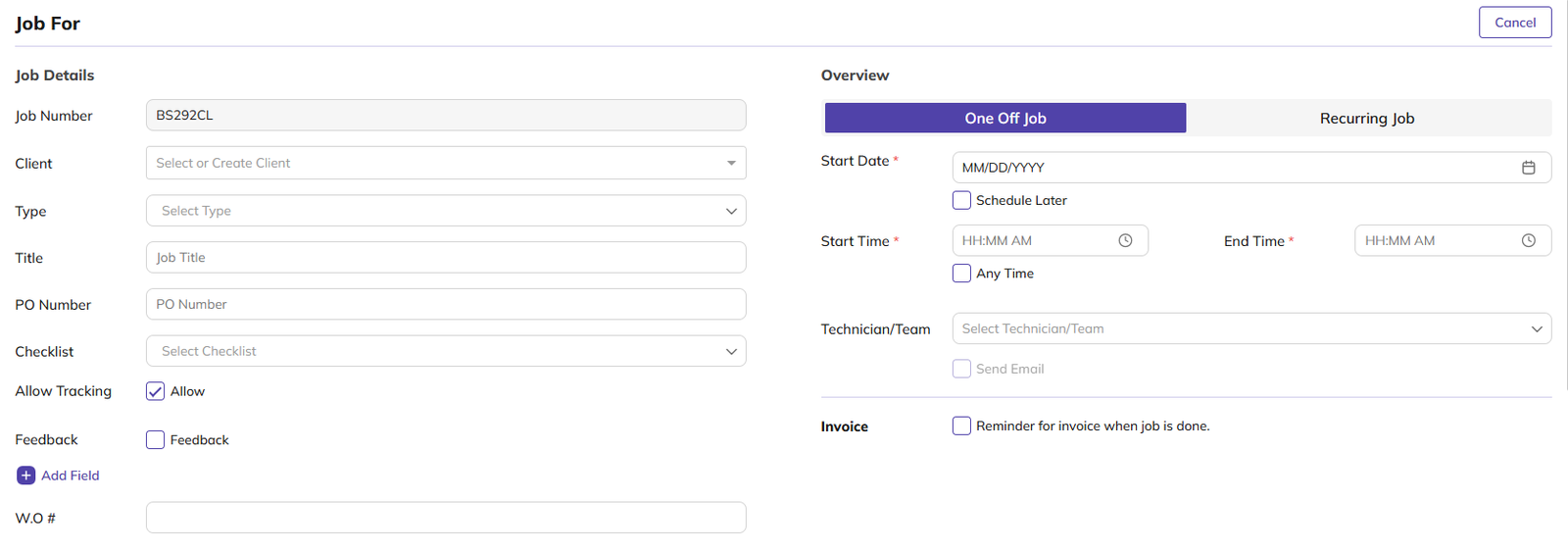Uncheck the Allow tracking checkbox
This screenshot has height=551, width=1568.
(x=155, y=391)
